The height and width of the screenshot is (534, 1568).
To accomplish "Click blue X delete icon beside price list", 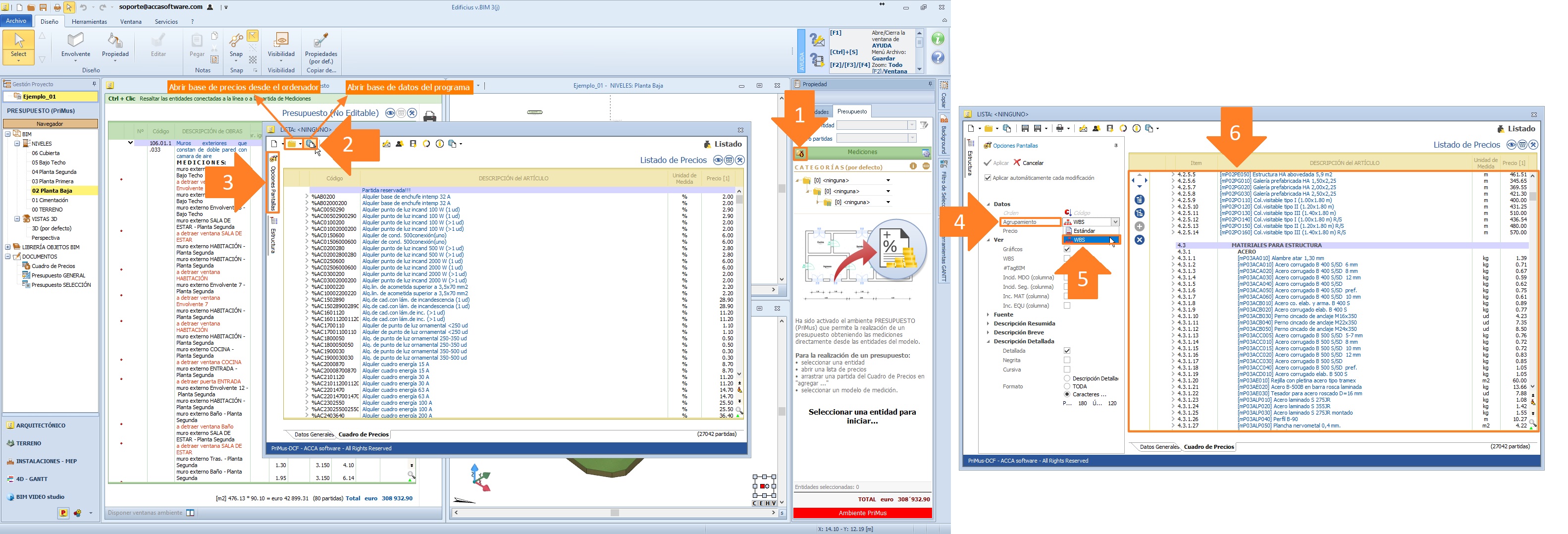I will tap(1140, 240).
